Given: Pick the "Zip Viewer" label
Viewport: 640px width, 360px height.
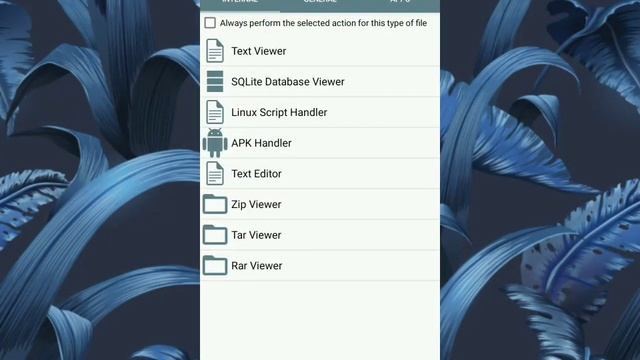Looking at the screenshot, I should [x=256, y=204].
